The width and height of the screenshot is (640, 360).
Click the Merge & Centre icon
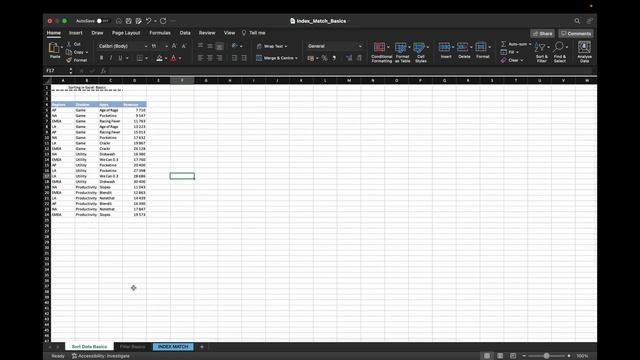pyautogui.click(x=259, y=58)
